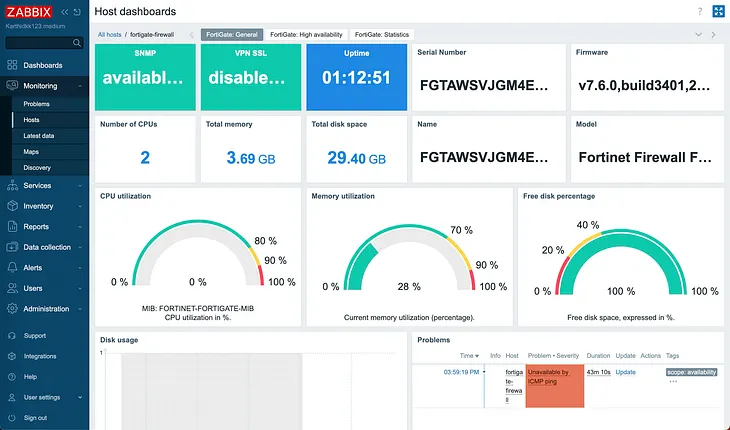The width and height of the screenshot is (730, 430).
Task: Open Hosts under Monitoring
Action: pyautogui.click(x=31, y=120)
